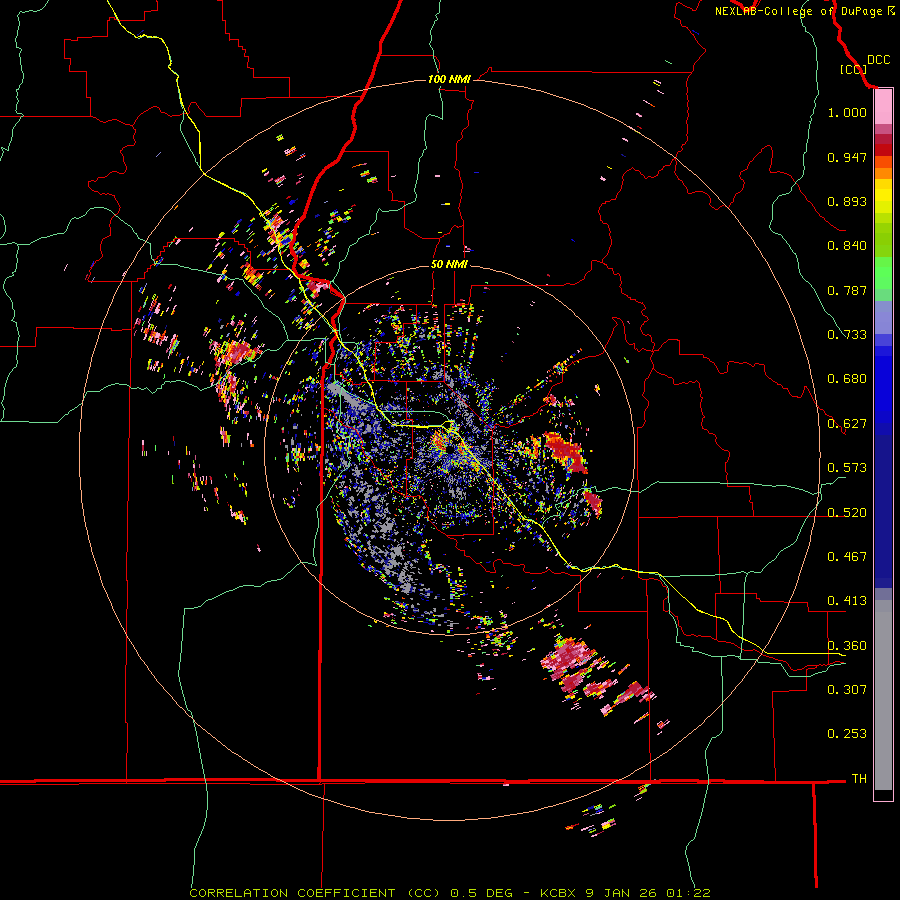Click the 0.893 scale value
The height and width of the screenshot is (900, 900).
(847, 201)
